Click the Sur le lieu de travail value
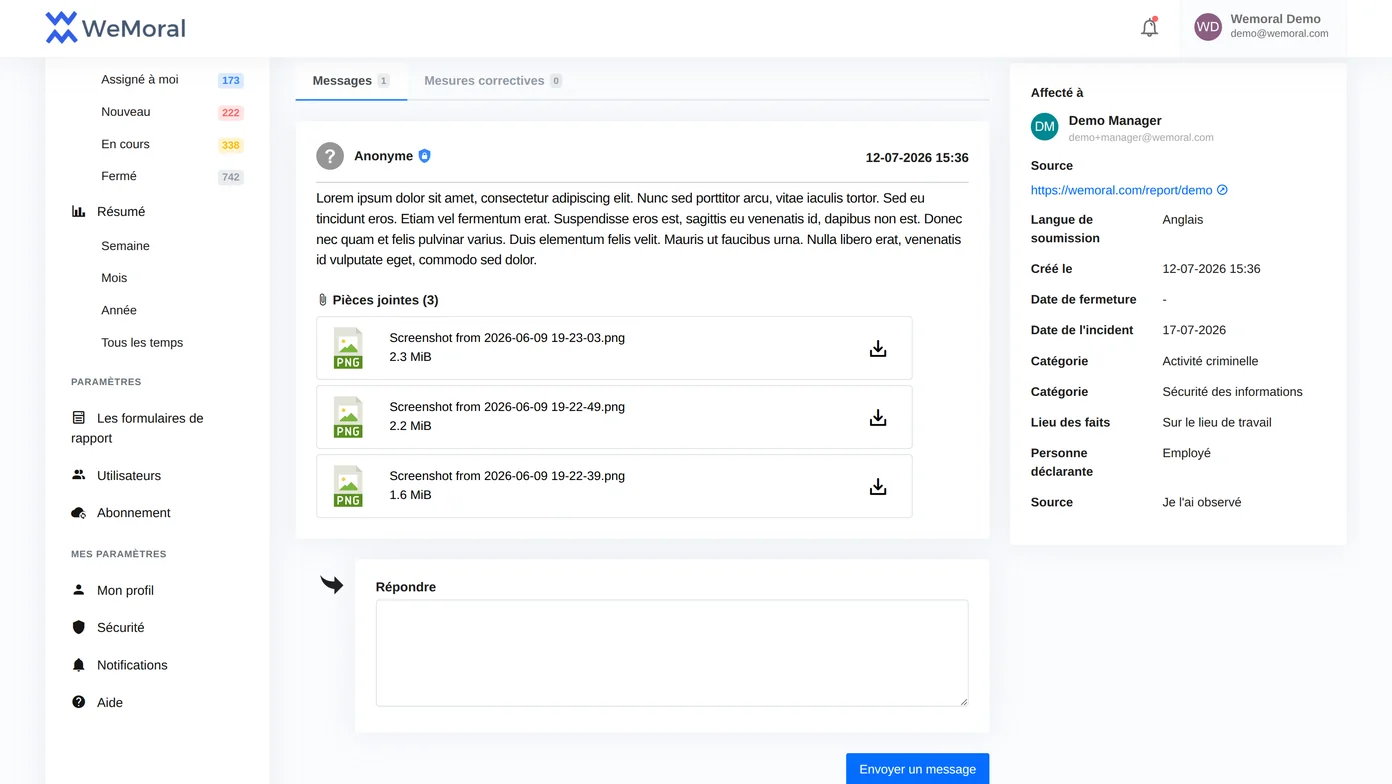The width and height of the screenshot is (1392, 784). tap(1217, 423)
